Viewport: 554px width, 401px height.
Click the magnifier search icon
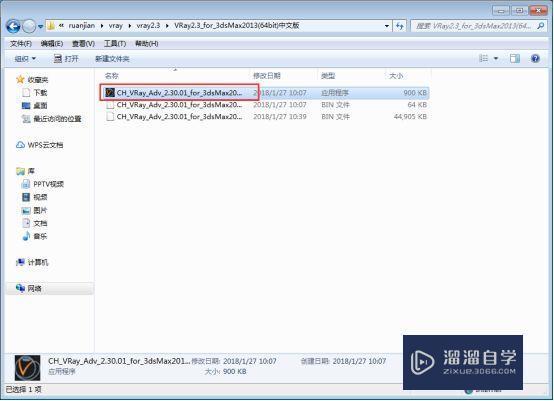point(540,26)
